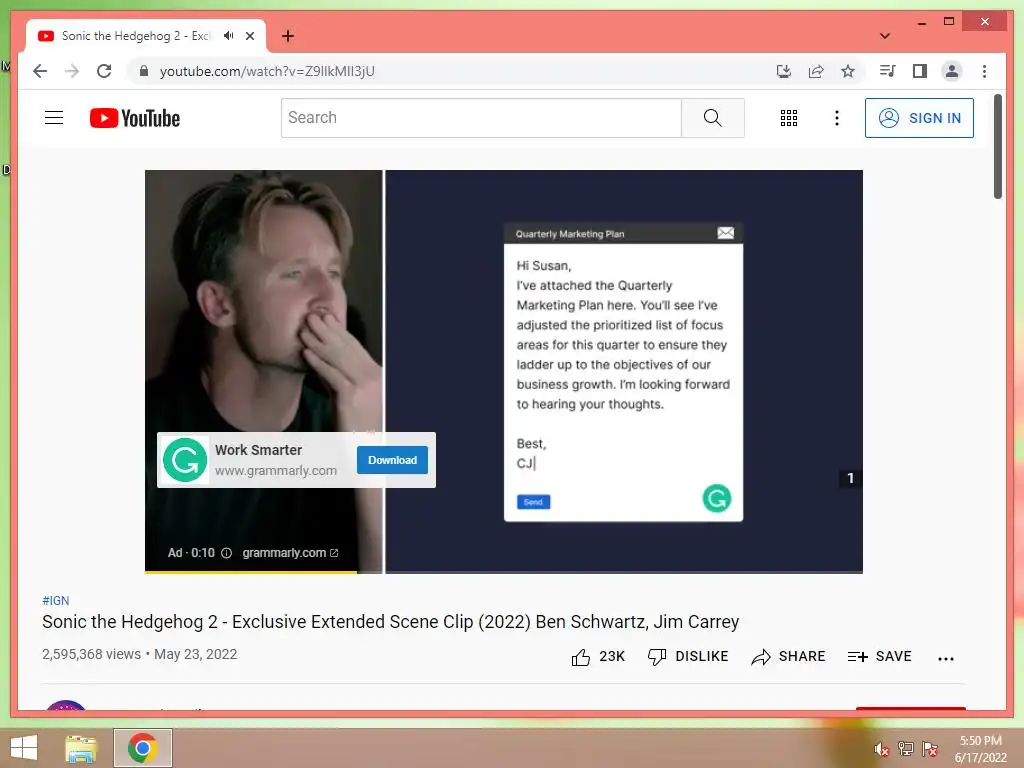Open the network tray icon
The height and width of the screenshot is (768, 1024).
[x=905, y=749]
